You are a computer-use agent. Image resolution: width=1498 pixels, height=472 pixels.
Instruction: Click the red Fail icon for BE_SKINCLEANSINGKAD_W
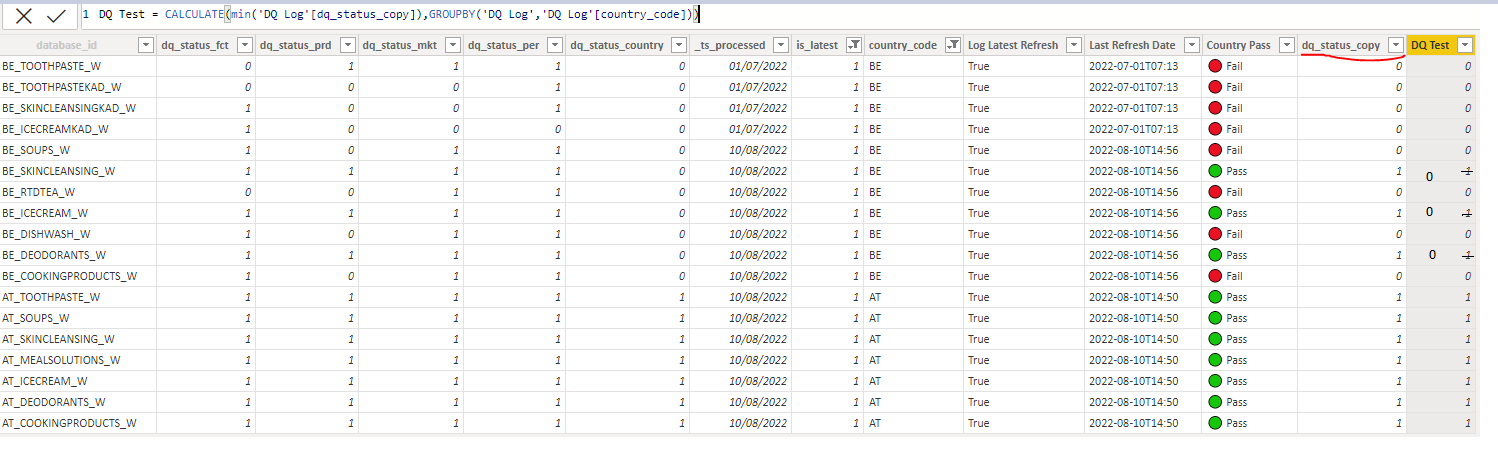coord(1215,108)
